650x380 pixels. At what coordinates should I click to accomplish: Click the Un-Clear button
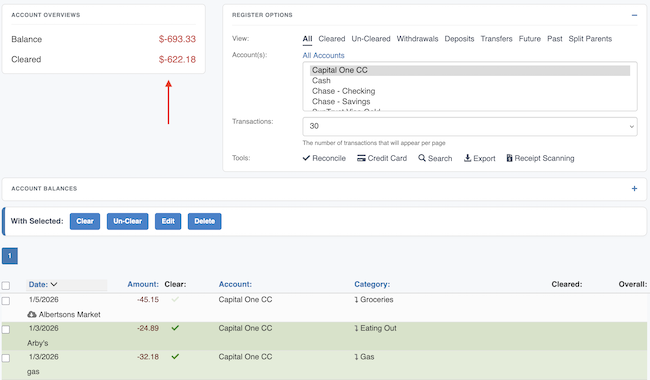point(128,221)
